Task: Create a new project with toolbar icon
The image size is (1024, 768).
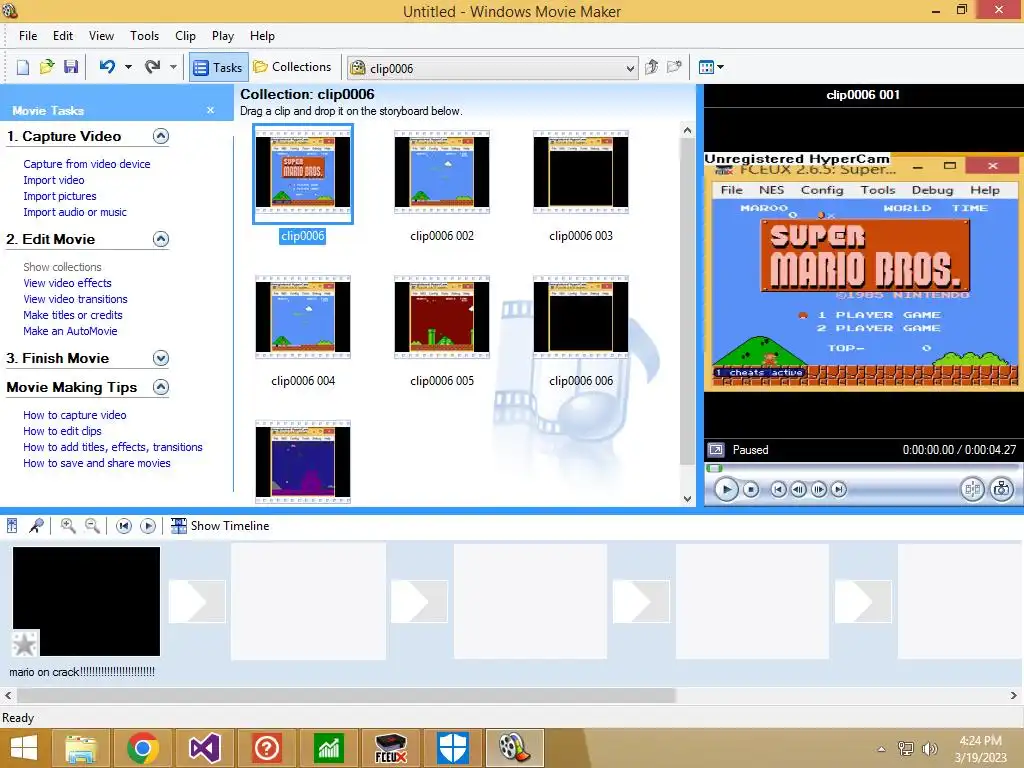Action: [x=23, y=67]
